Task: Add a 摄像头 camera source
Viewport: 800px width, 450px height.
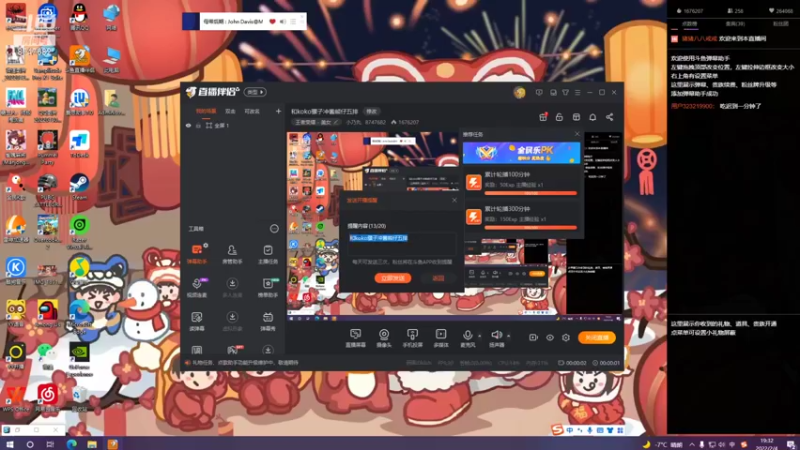Action: click(x=384, y=338)
